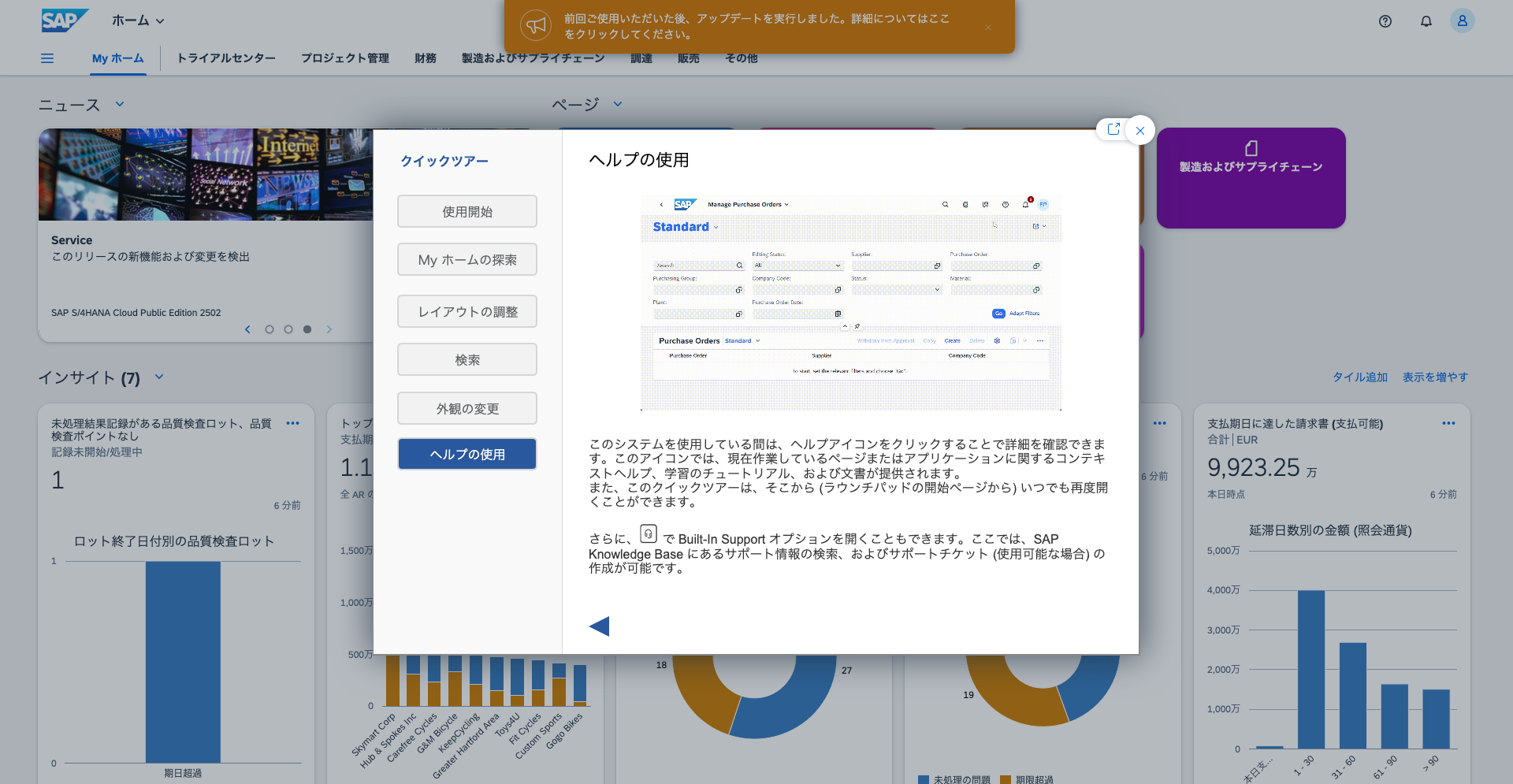Expand the ニュース section chevron

120,104
